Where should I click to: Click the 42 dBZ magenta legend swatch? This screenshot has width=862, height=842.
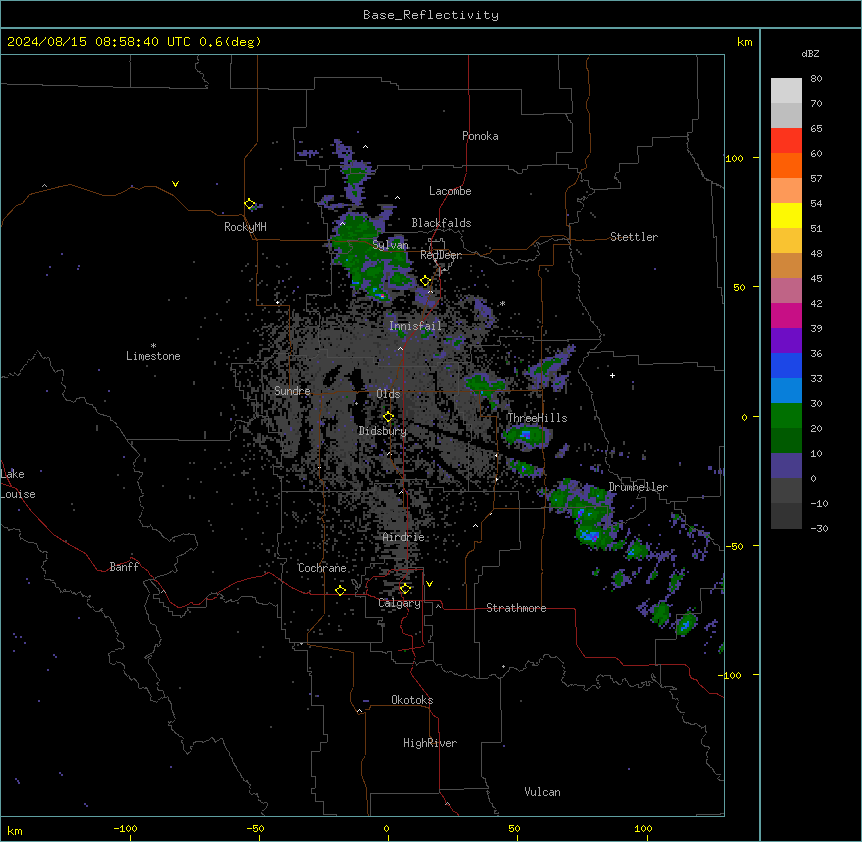click(786, 315)
